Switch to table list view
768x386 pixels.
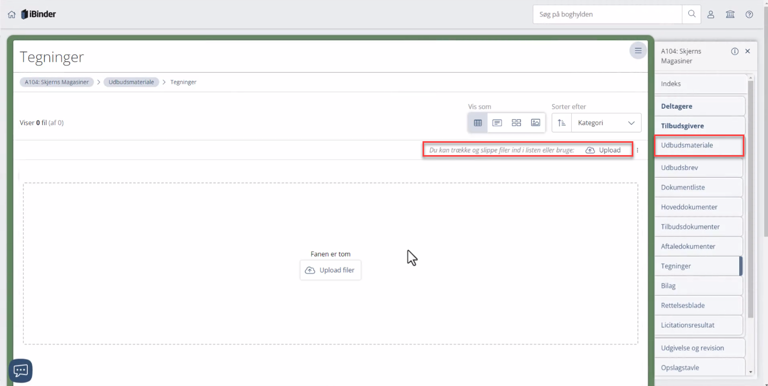pos(478,123)
